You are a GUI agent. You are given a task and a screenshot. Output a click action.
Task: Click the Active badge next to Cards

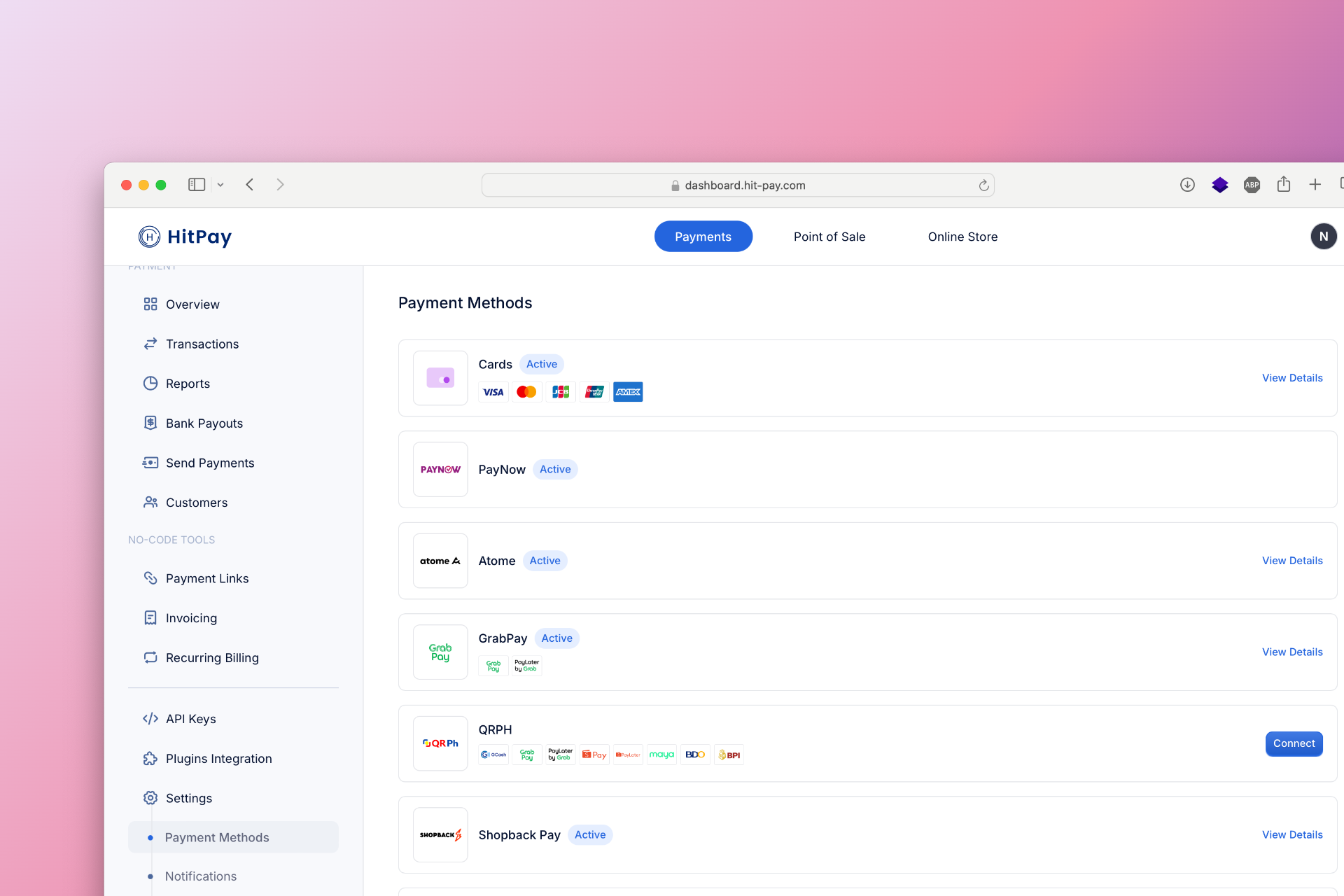[542, 364]
